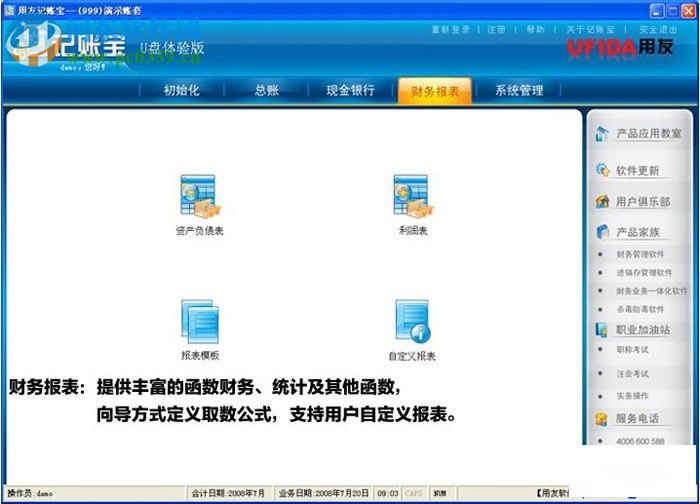Maximize the 用友记账宝 window
This screenshot has width=700, height=504.
point(672,10)
